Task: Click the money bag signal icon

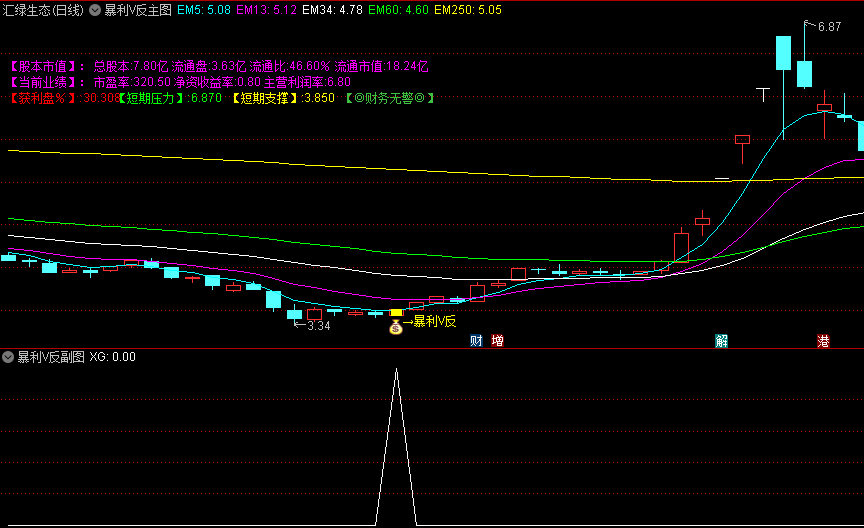Action: (396, 327)
